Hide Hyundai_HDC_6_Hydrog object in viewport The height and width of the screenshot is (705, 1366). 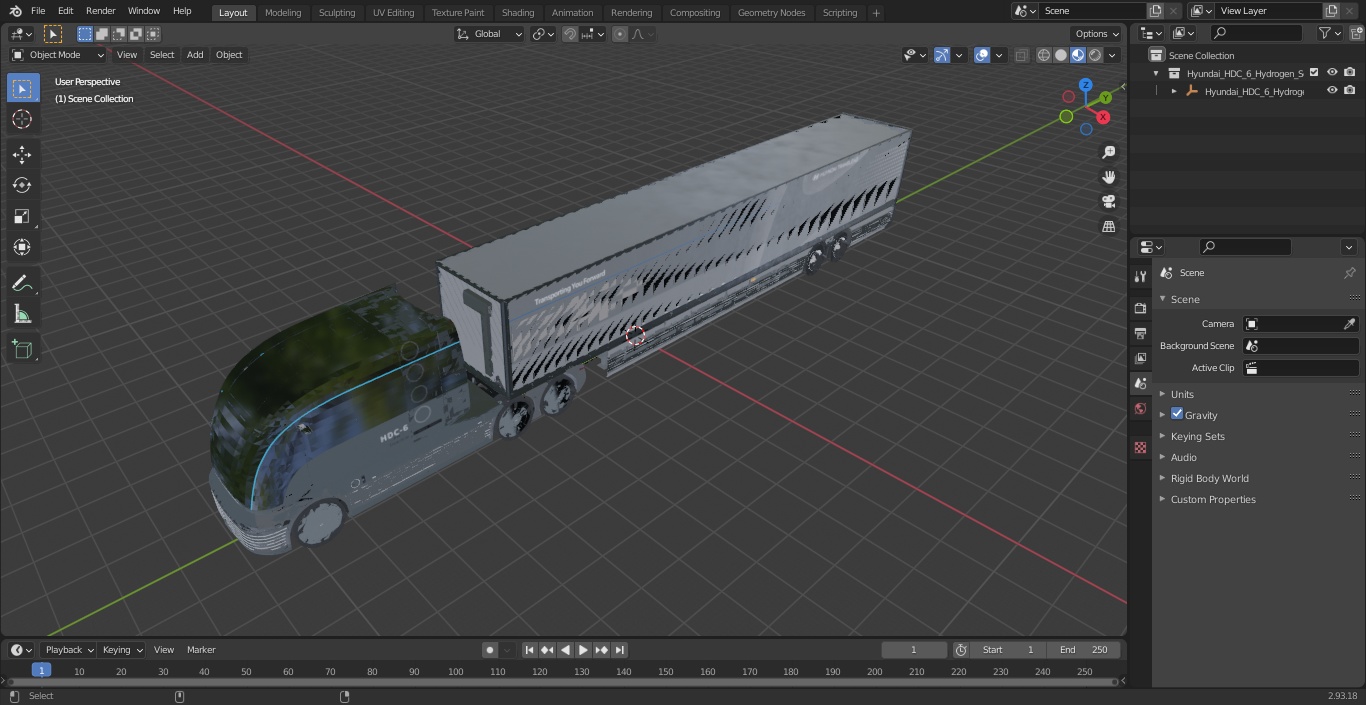tap(1332, 90)
